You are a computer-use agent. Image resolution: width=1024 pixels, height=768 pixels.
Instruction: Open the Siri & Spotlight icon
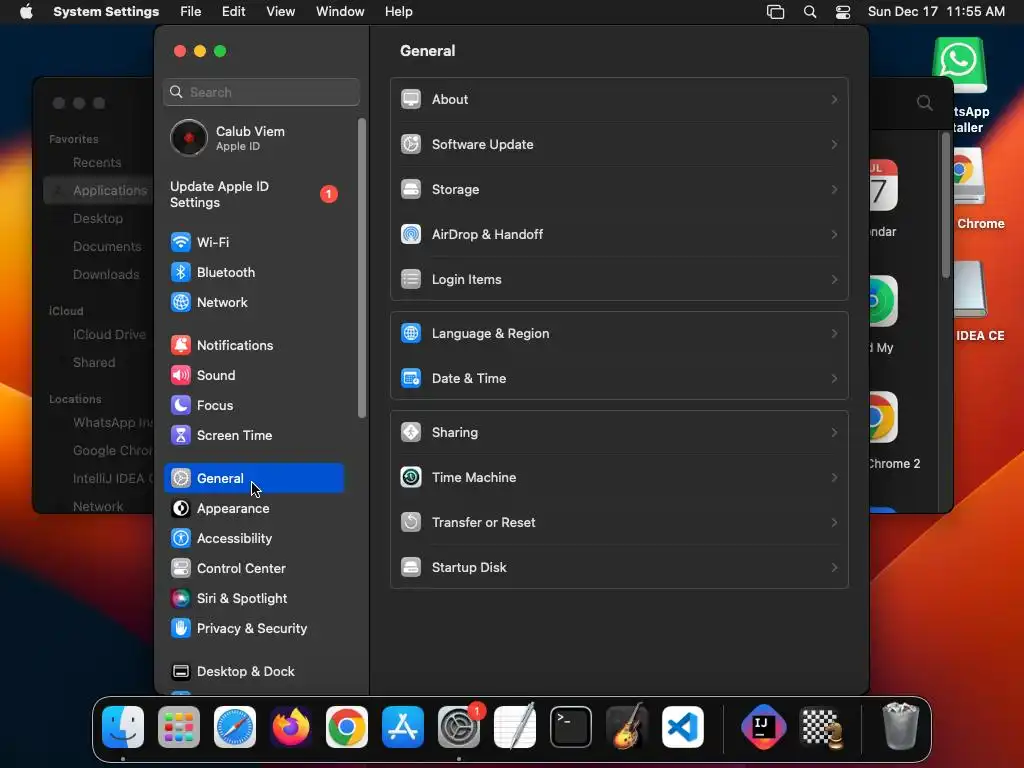click(x=181, y=598)
